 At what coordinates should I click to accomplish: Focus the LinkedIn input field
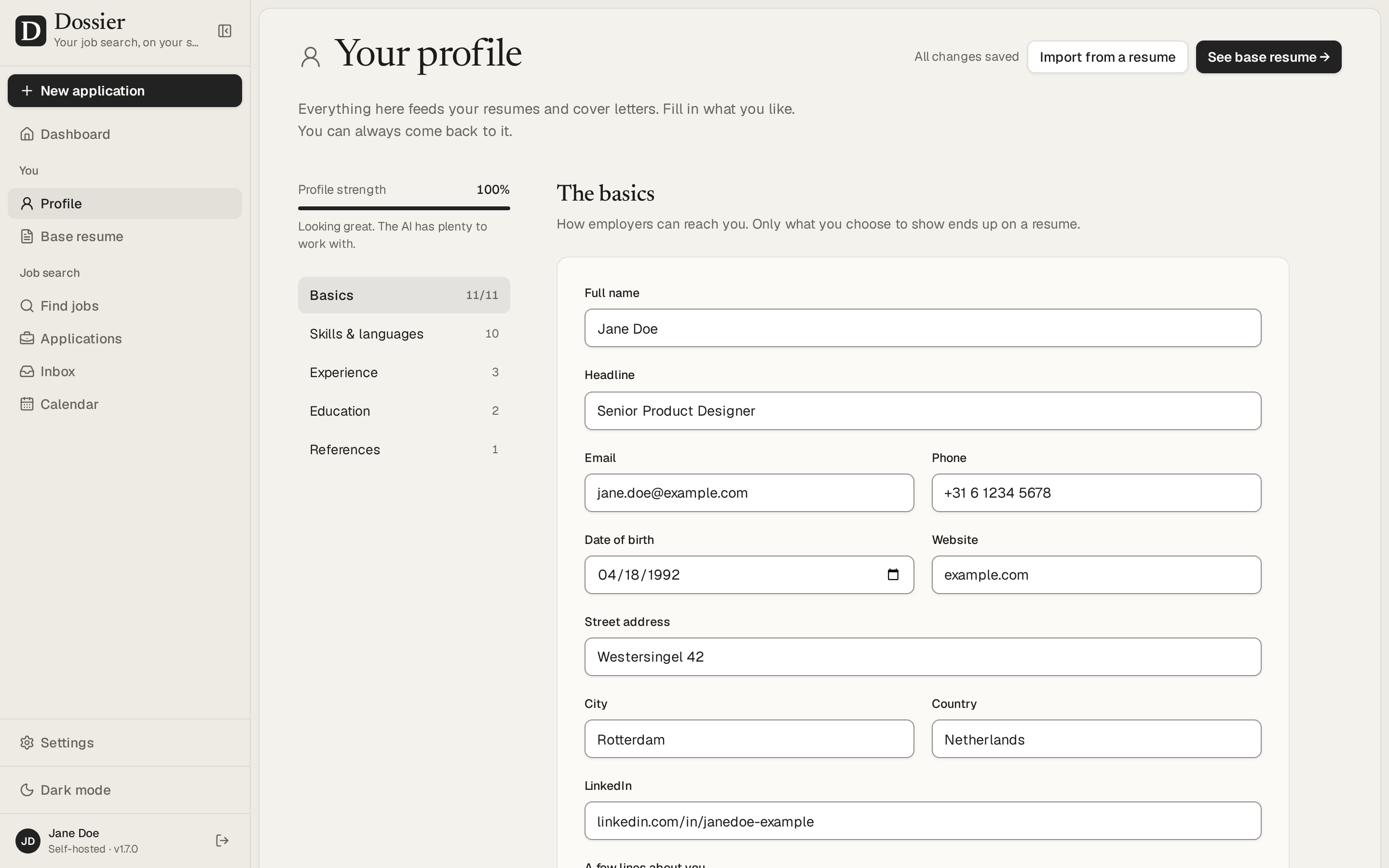[922, 821]
